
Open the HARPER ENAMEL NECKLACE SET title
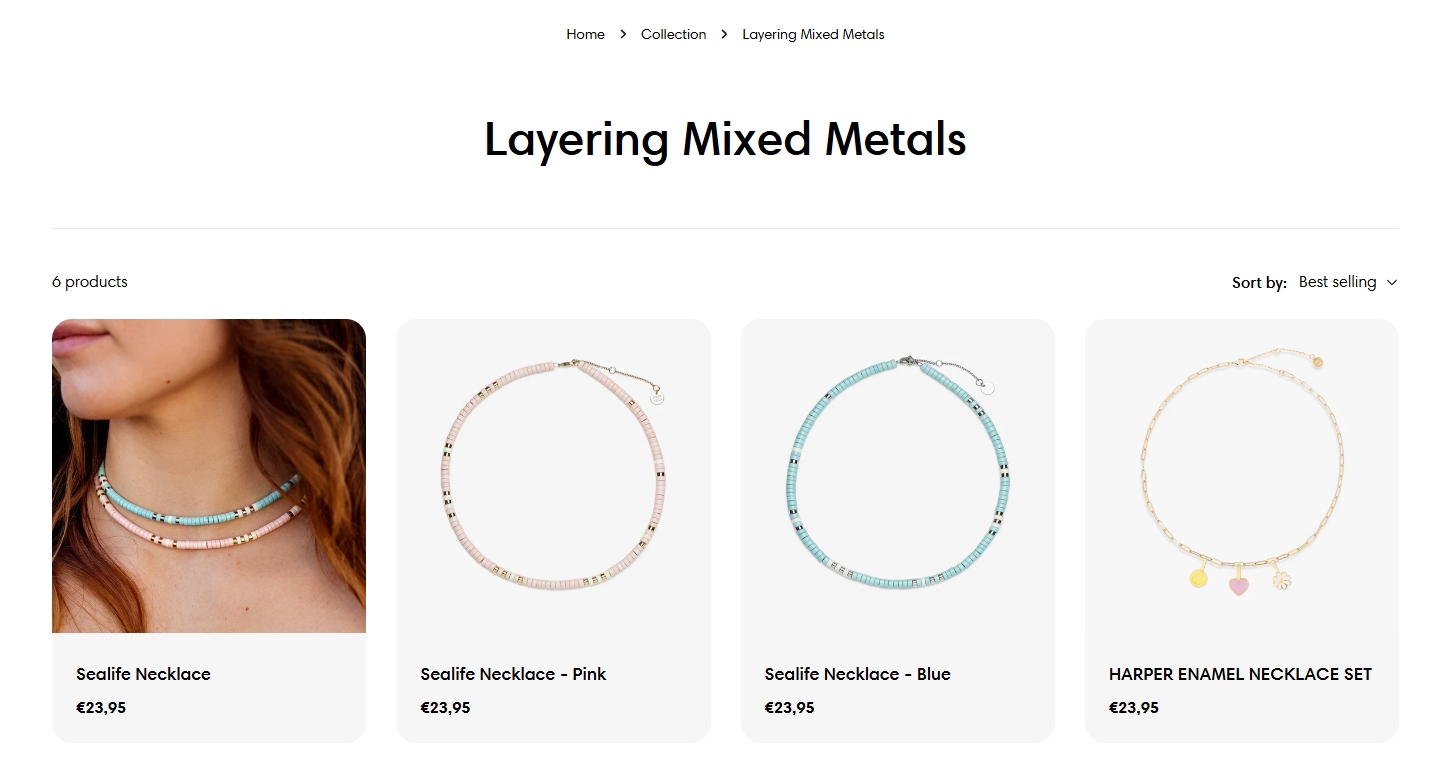pyautogui.click(x=1240, y=674)
